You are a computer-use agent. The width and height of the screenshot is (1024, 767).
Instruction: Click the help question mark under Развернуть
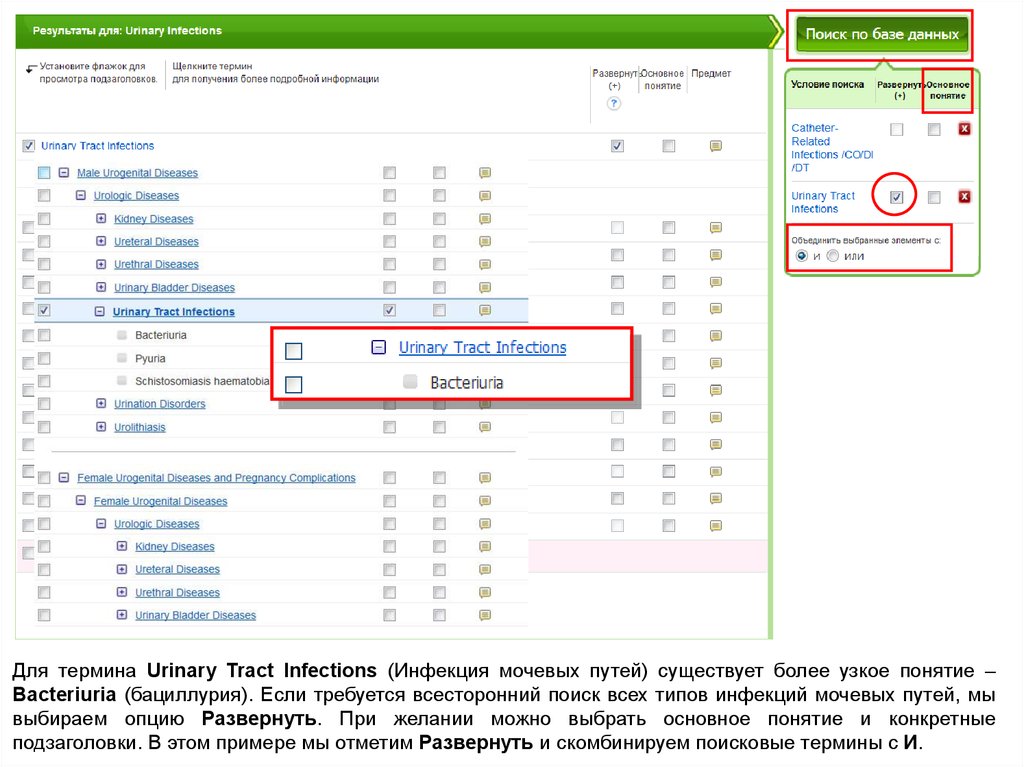click(x=614, y=103)
